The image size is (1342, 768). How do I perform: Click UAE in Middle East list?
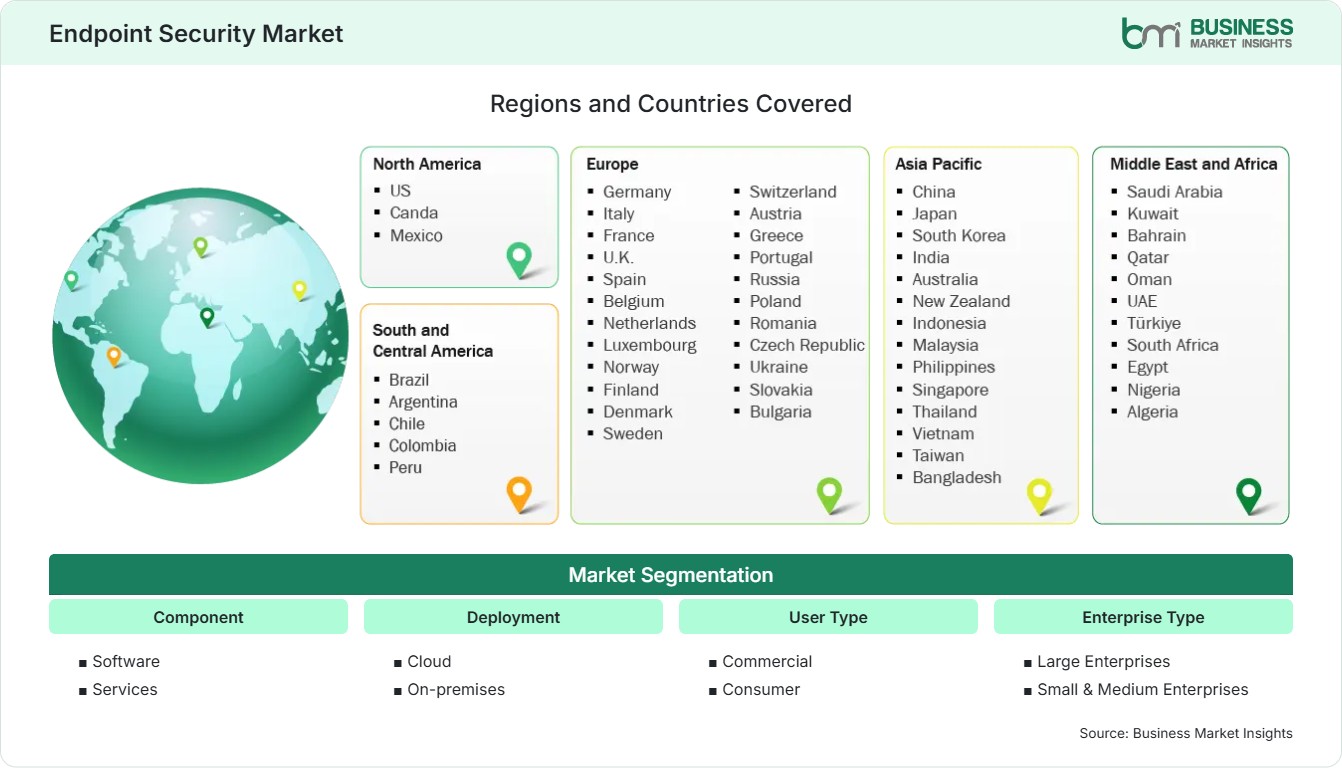(x=1142, y=301)
